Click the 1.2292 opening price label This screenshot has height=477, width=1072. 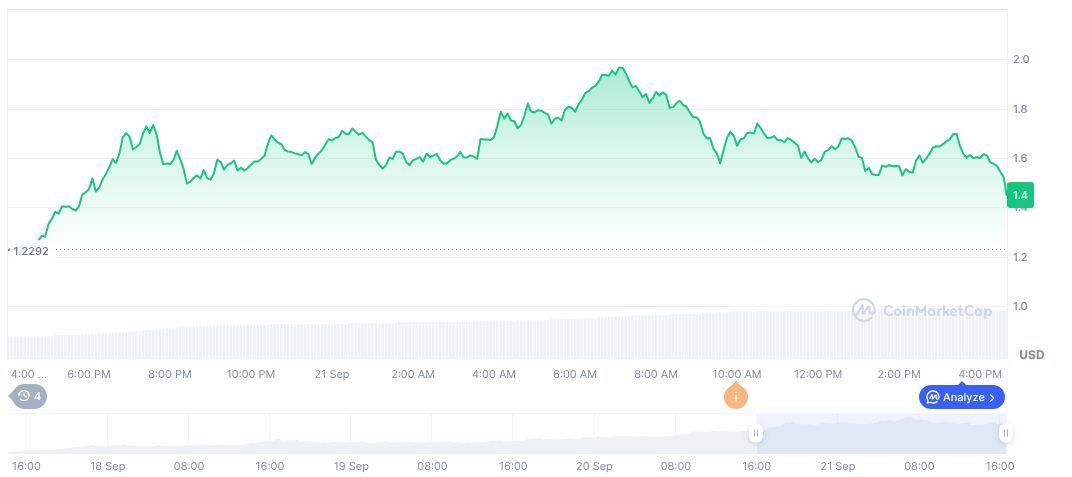pos(30,251)
